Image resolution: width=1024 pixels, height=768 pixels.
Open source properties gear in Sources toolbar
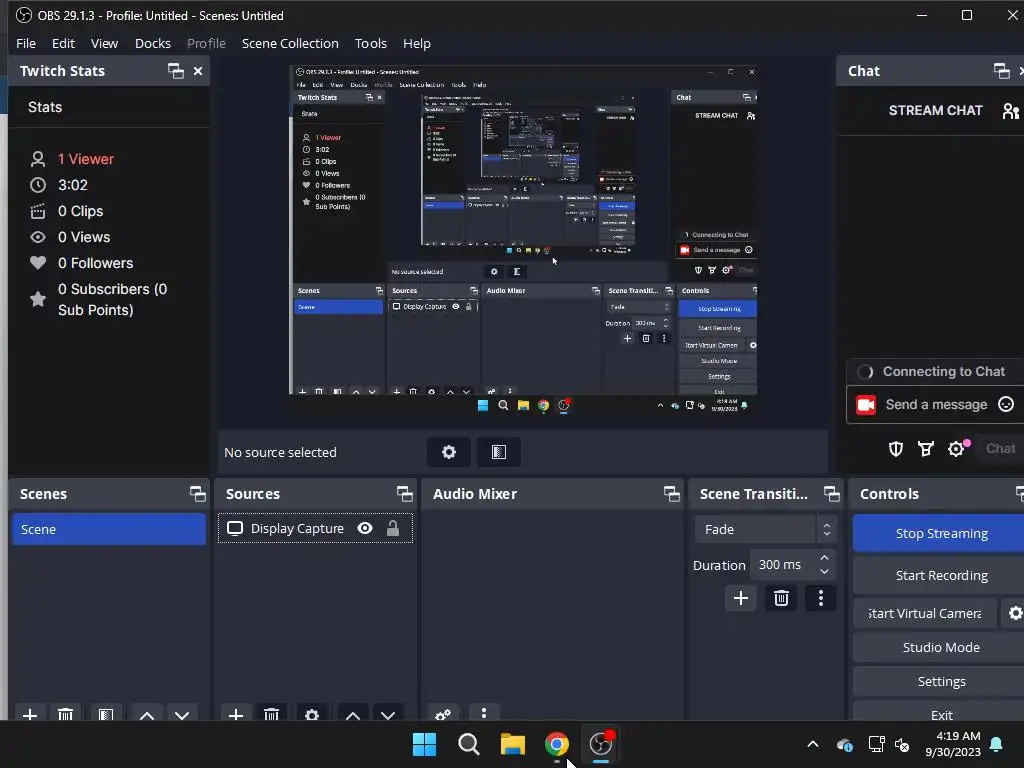312,714
